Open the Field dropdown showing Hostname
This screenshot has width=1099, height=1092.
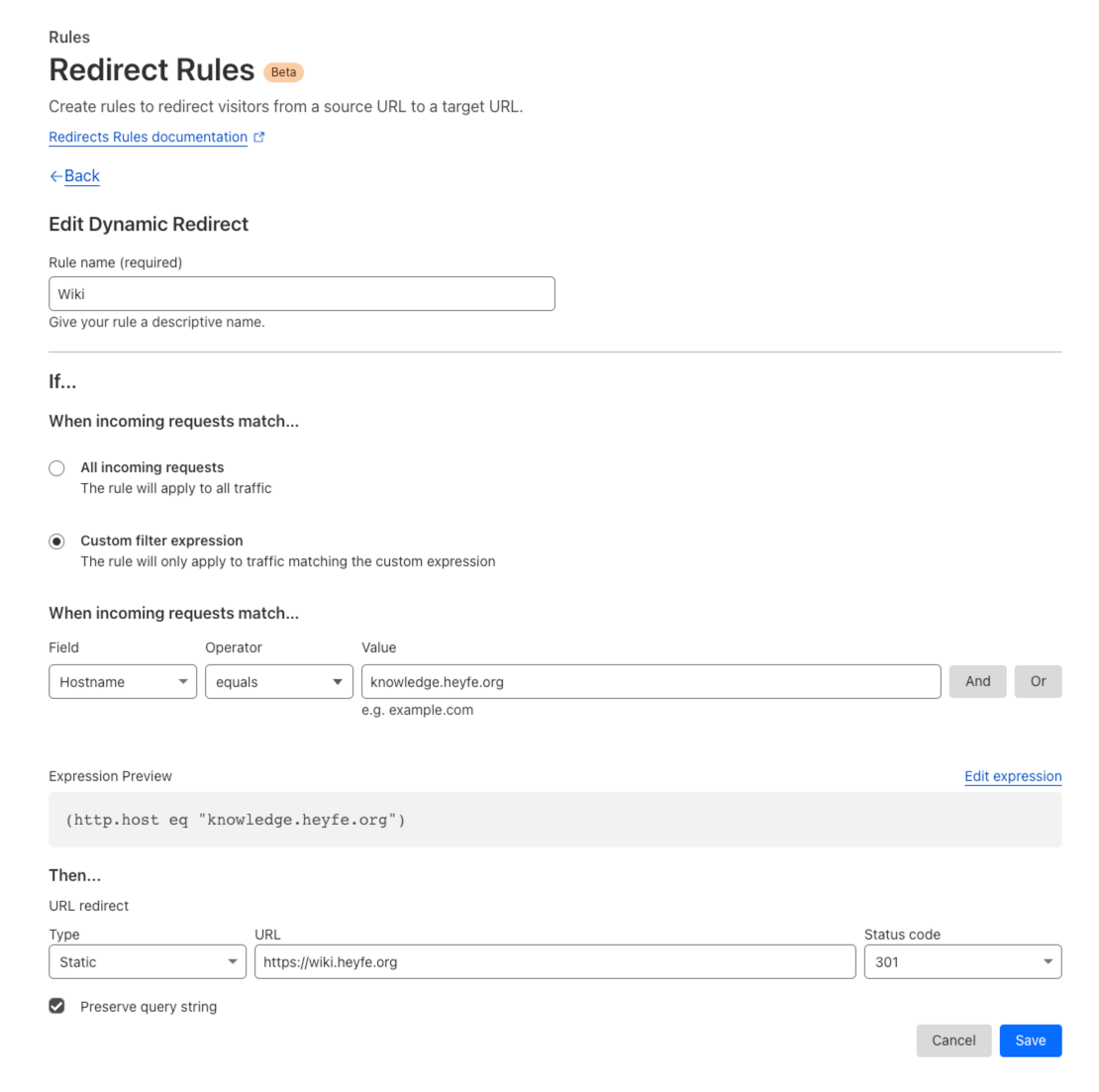[x=123, y=682]
